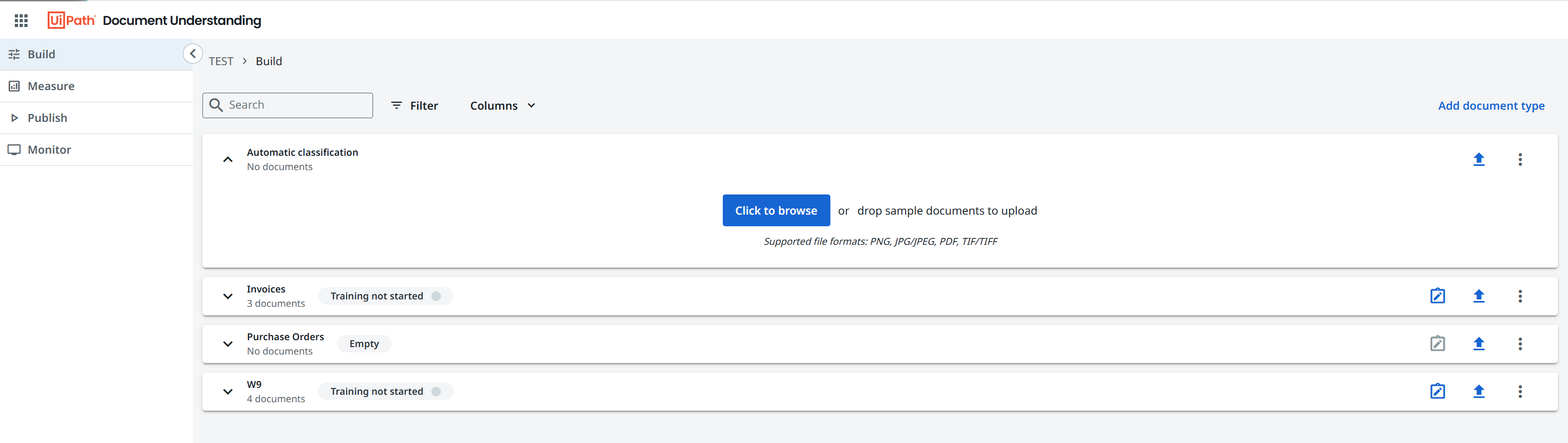Open annotation editor for Purchase Orders
1568x443 pixels.
[x=1437, y=344]
